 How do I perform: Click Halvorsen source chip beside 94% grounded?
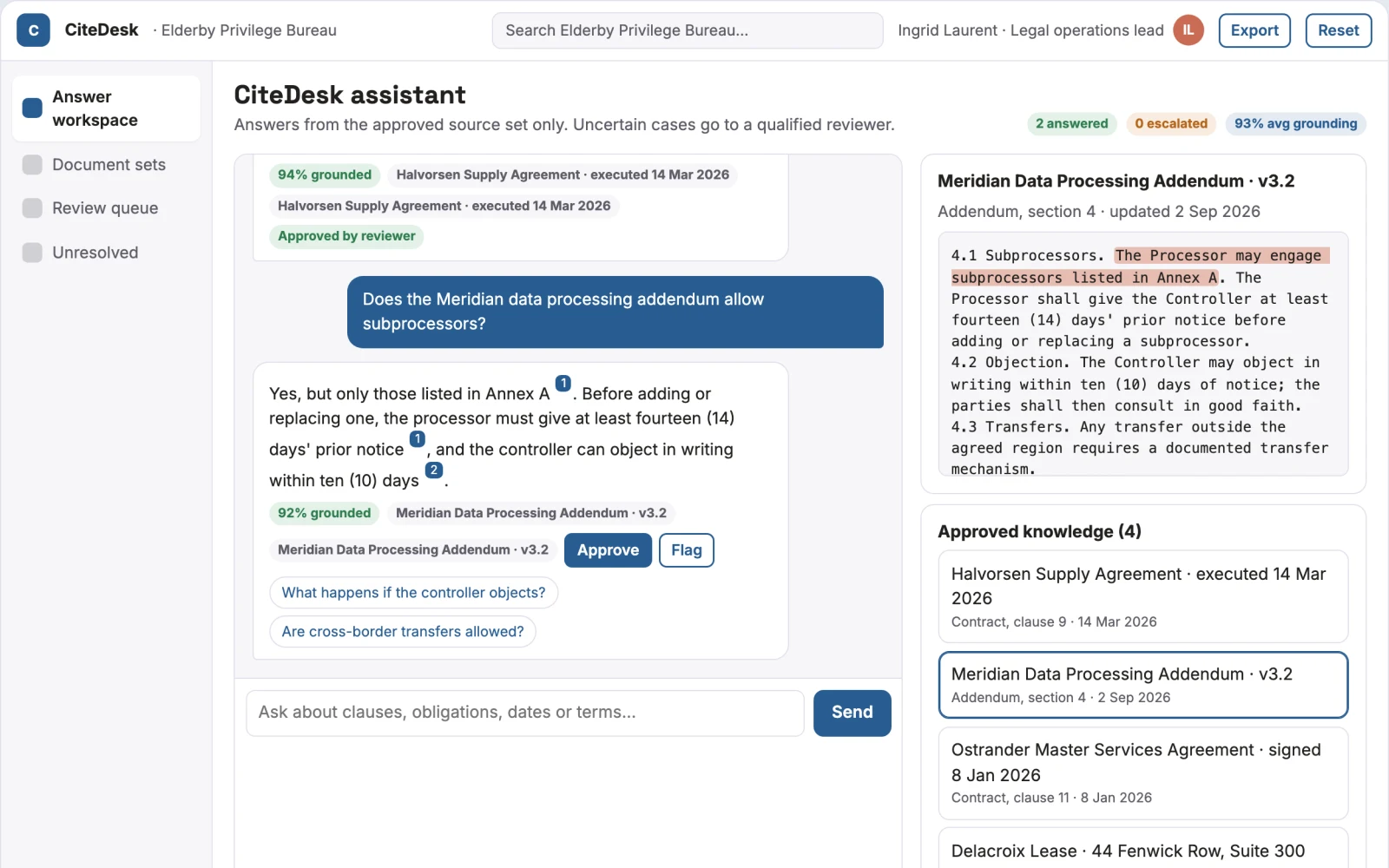563,174
